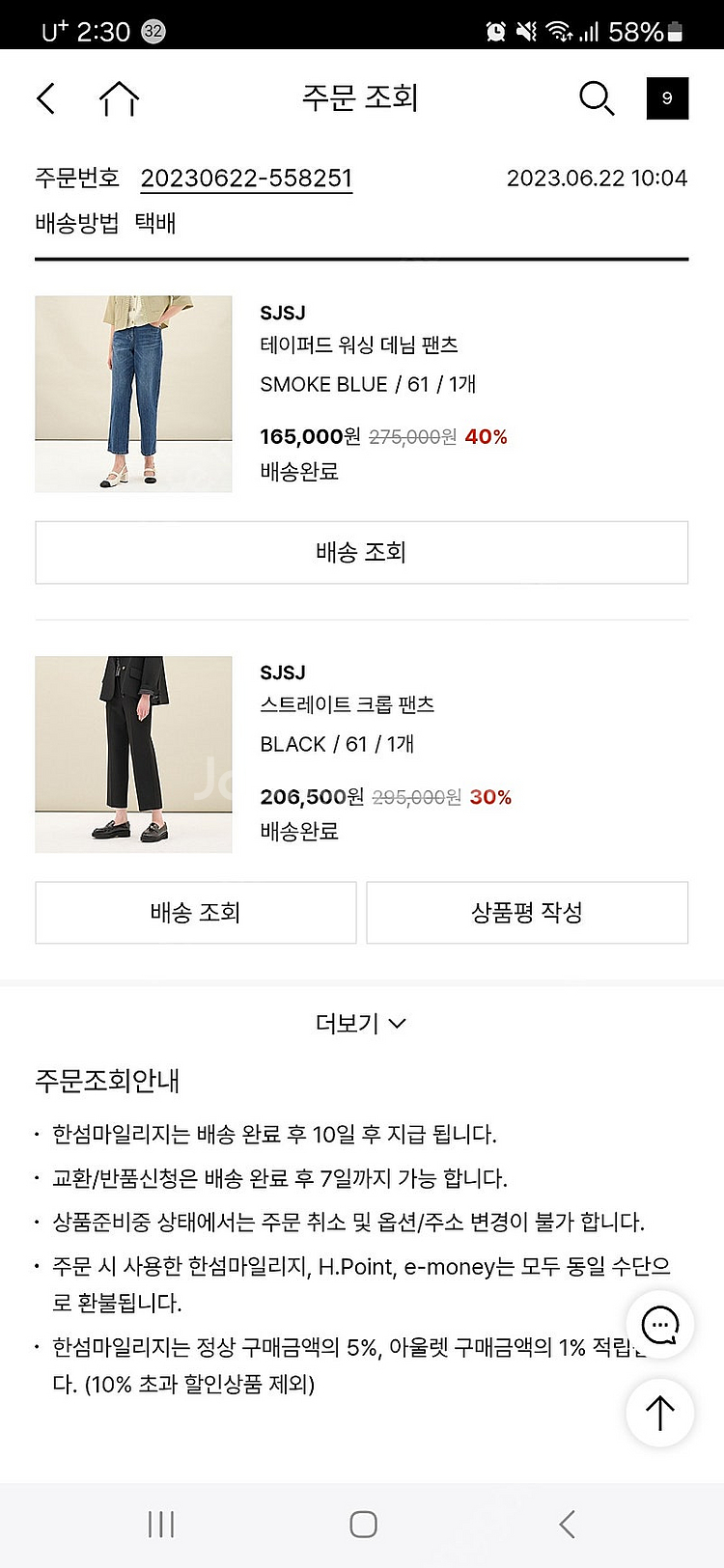The image size is (724, 1568).
Task: Tap the battery status indicator
Action: (x=675, y=32)
